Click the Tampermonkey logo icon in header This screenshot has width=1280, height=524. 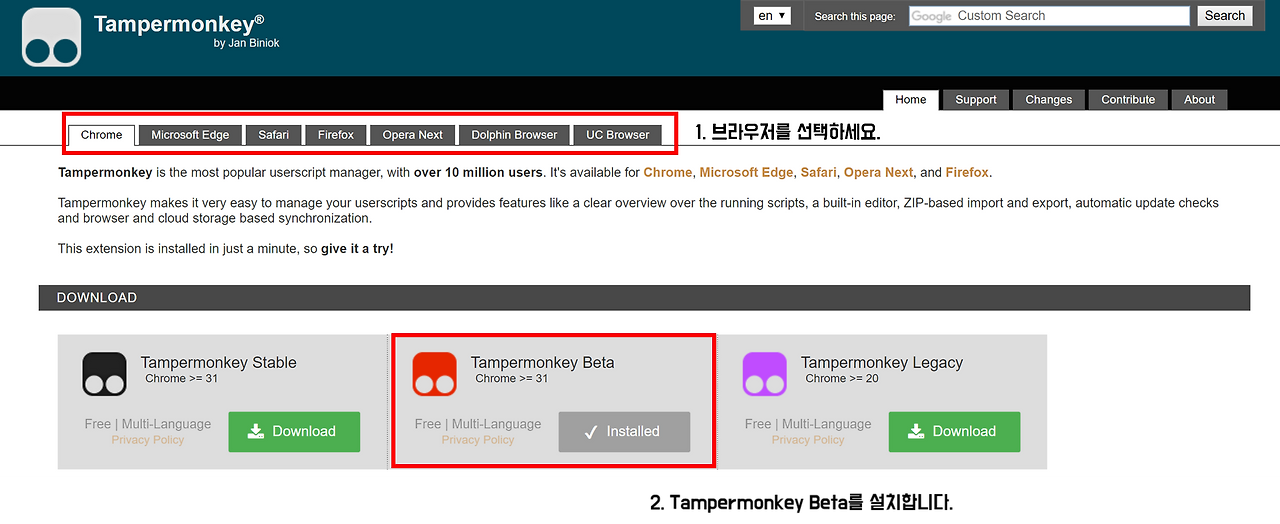(x=52, y=38)
